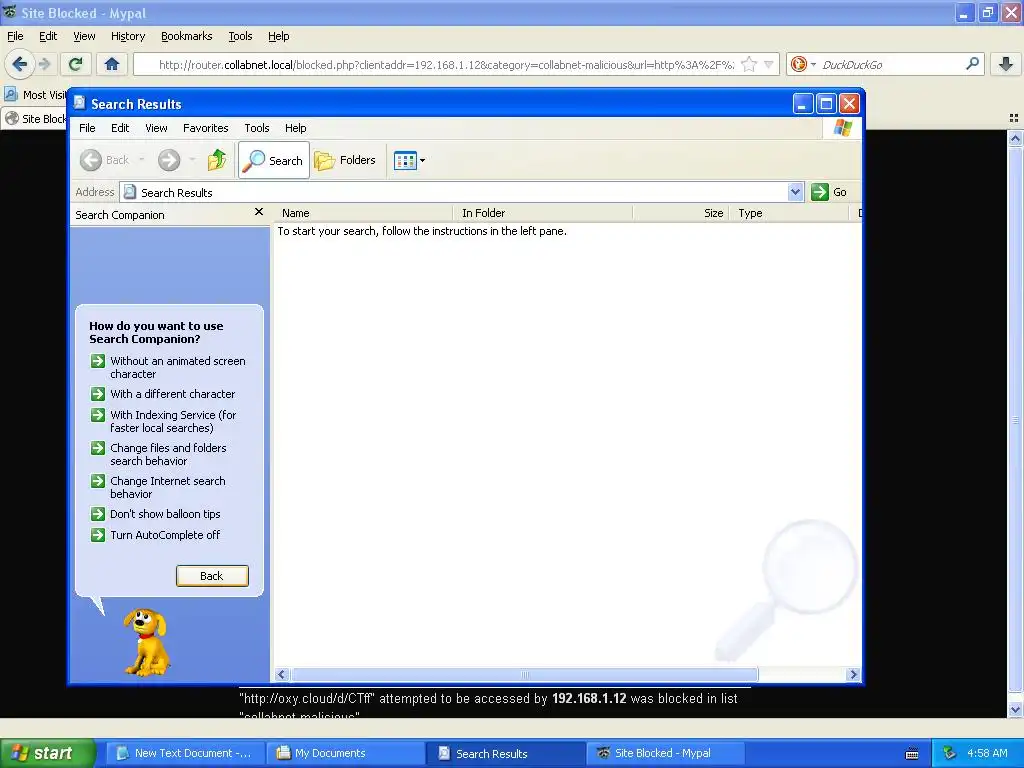Screen dimensions: 1024x768
Task: Click the Most Visited bookmarks icon
Action: pyautogui.click(x=10, y=95)
